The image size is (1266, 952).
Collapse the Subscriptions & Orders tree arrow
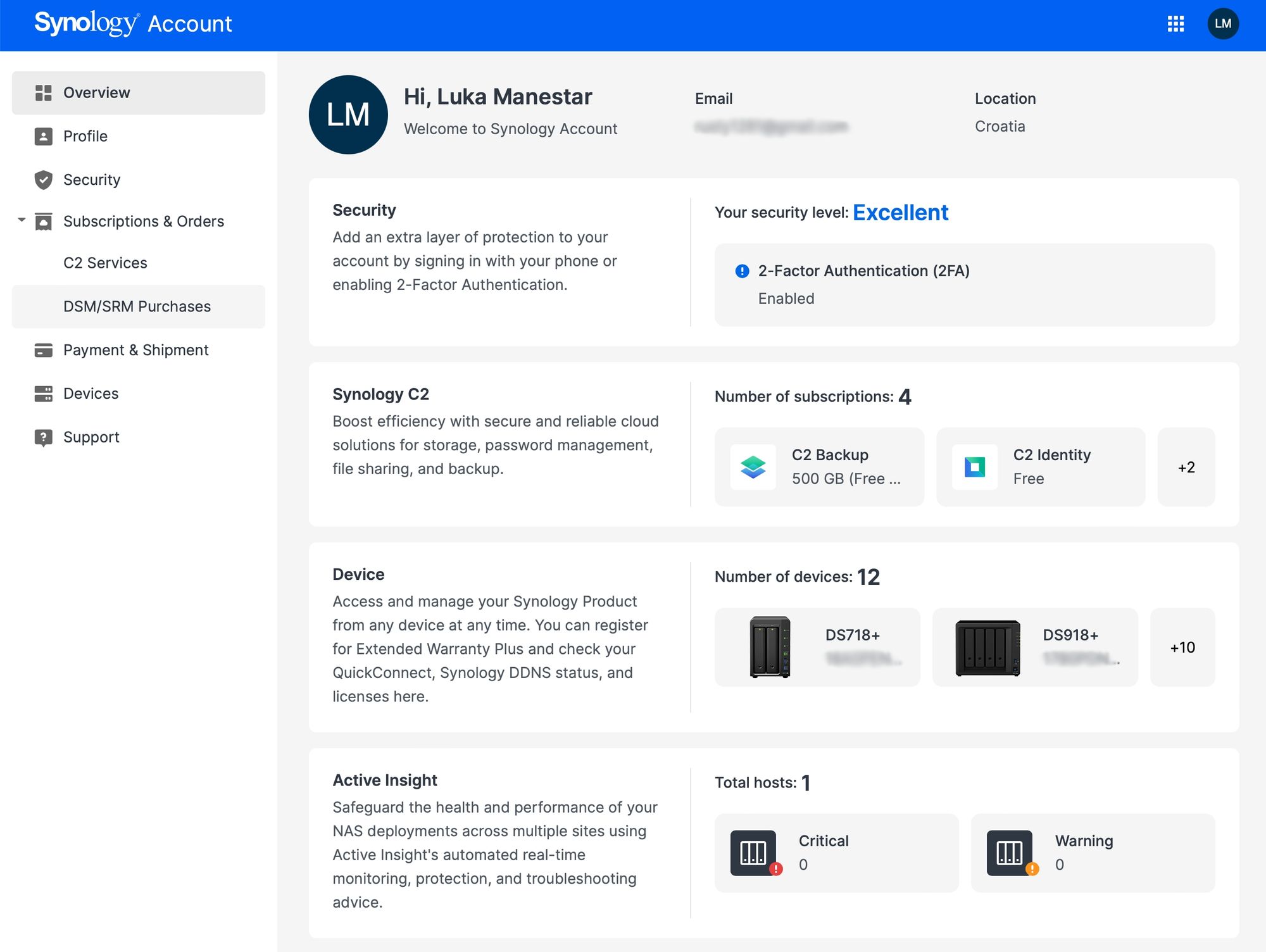tap(22, 220)
